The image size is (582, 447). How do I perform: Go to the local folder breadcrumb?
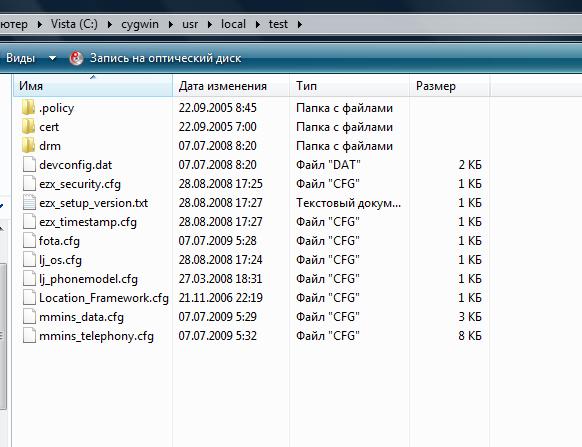(x=233, y=24)
